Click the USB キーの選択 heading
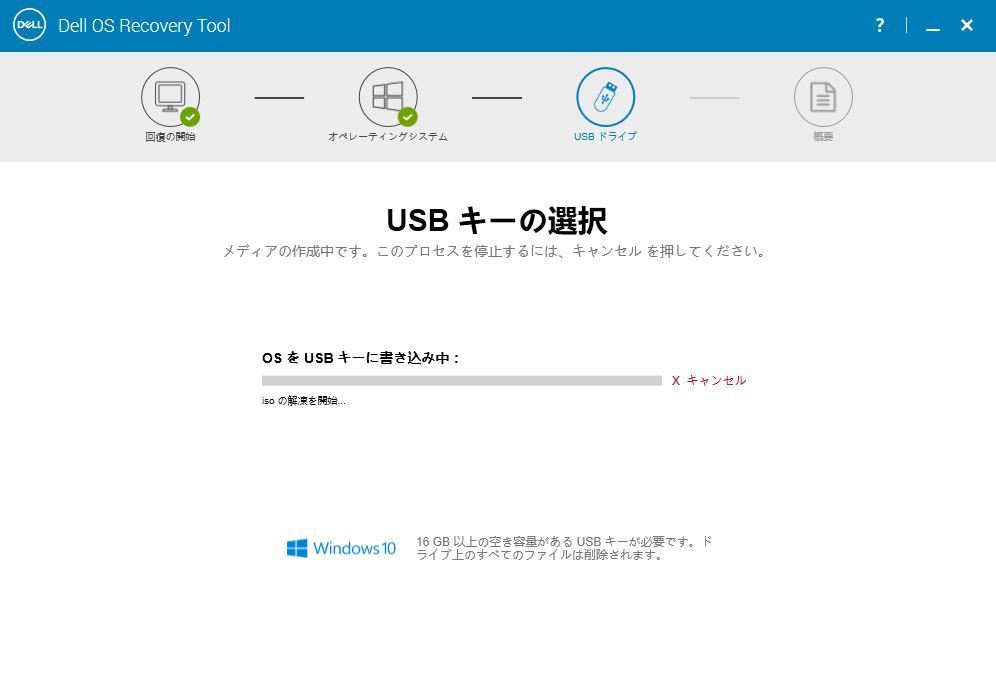The height and width of the screenshot is (695, 996). pos(497,220)
